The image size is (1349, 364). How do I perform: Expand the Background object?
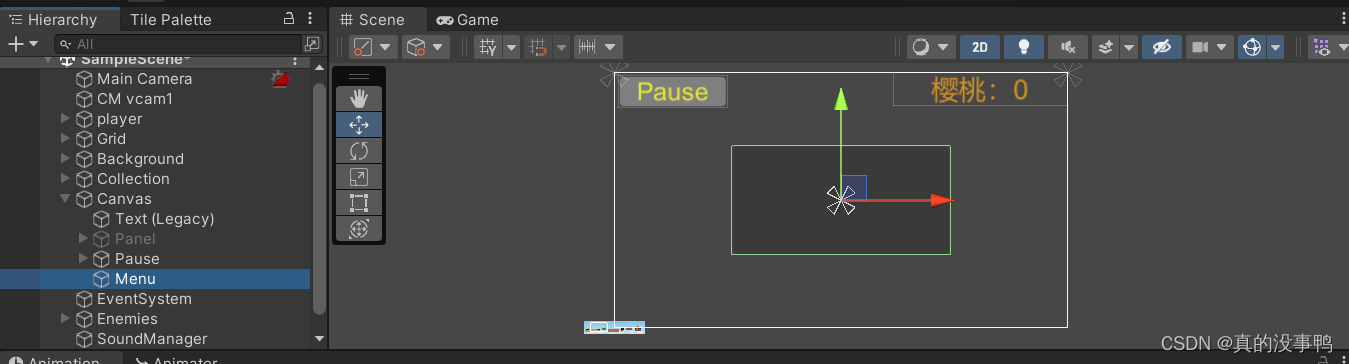click(x=65, y=158)
